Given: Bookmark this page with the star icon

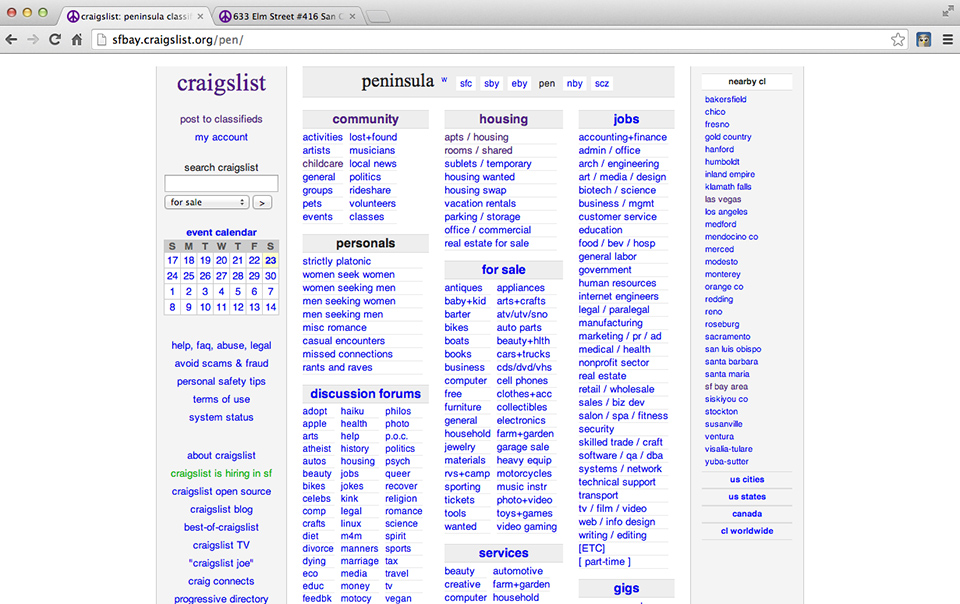Looking at the screenshot, I should pyautogui.click(x=898, y=40).
